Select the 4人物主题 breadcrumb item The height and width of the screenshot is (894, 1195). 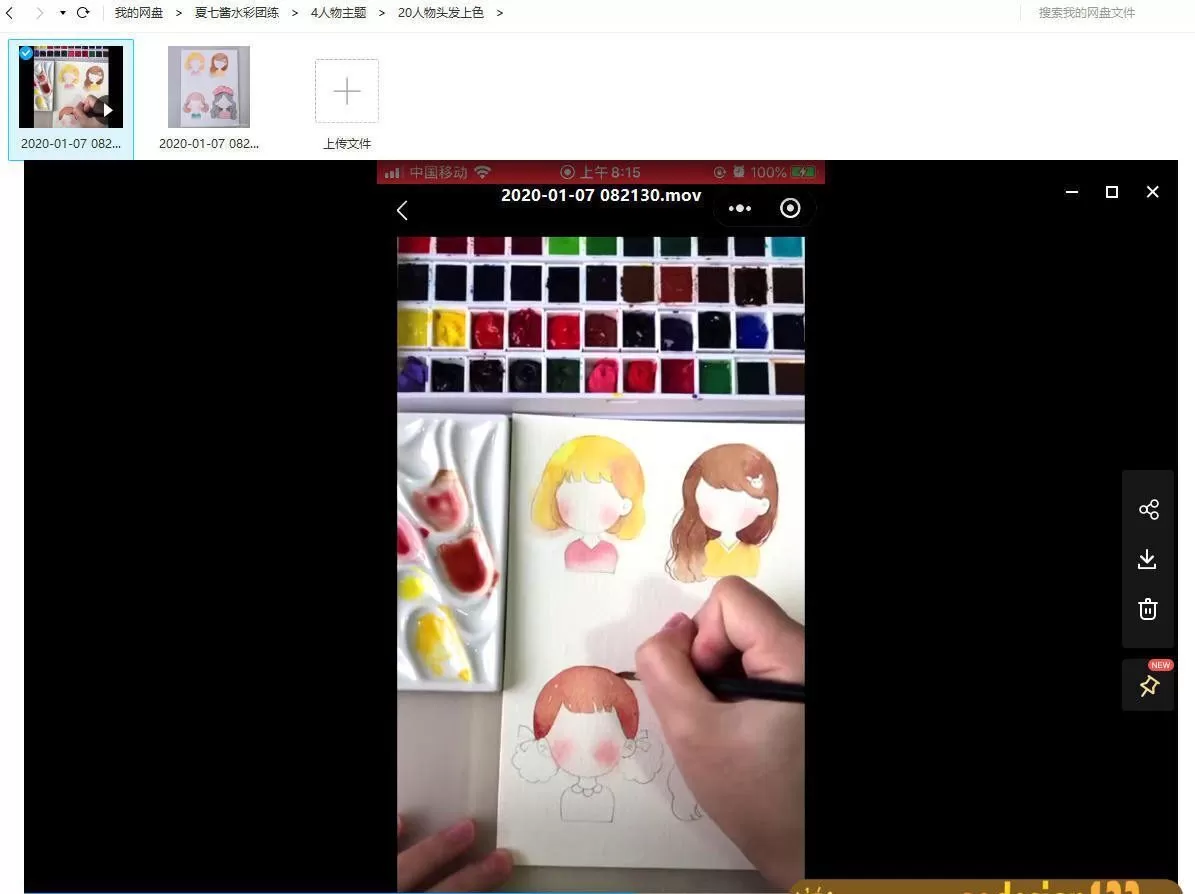[338, 13]
